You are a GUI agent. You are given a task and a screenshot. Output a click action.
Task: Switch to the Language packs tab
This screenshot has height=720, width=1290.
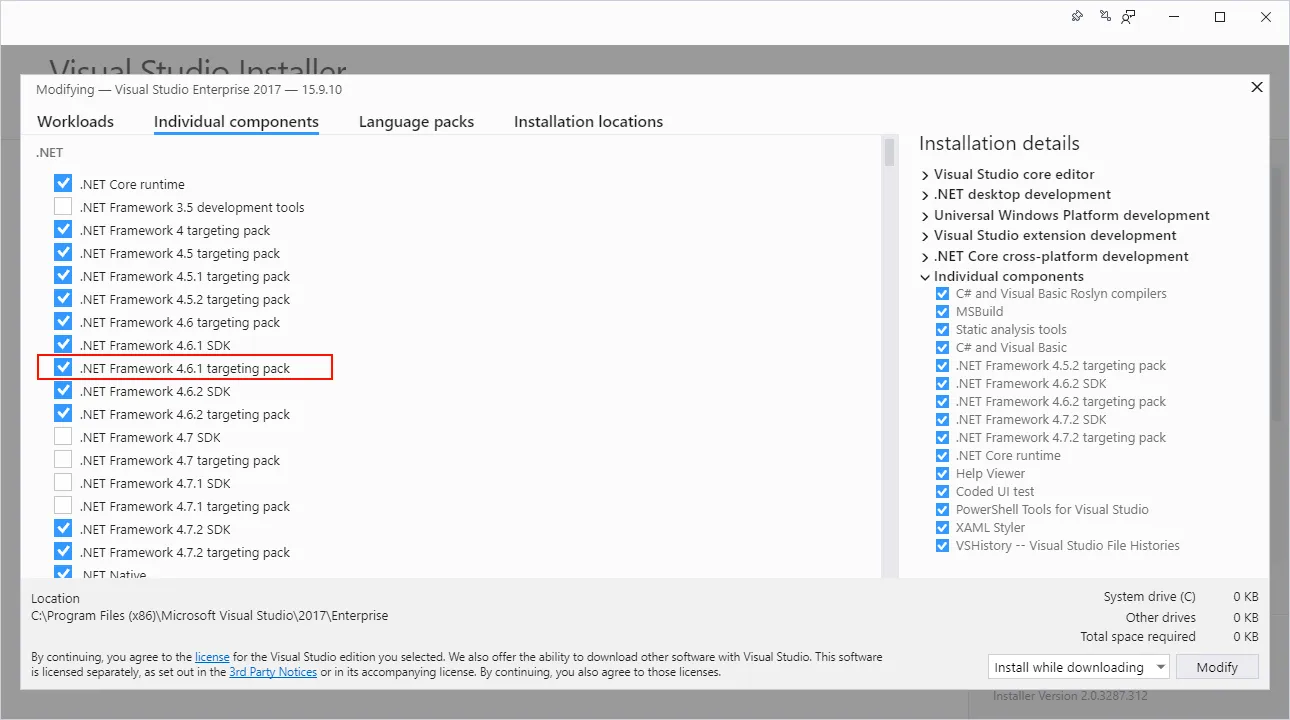[x=416, y=121]
